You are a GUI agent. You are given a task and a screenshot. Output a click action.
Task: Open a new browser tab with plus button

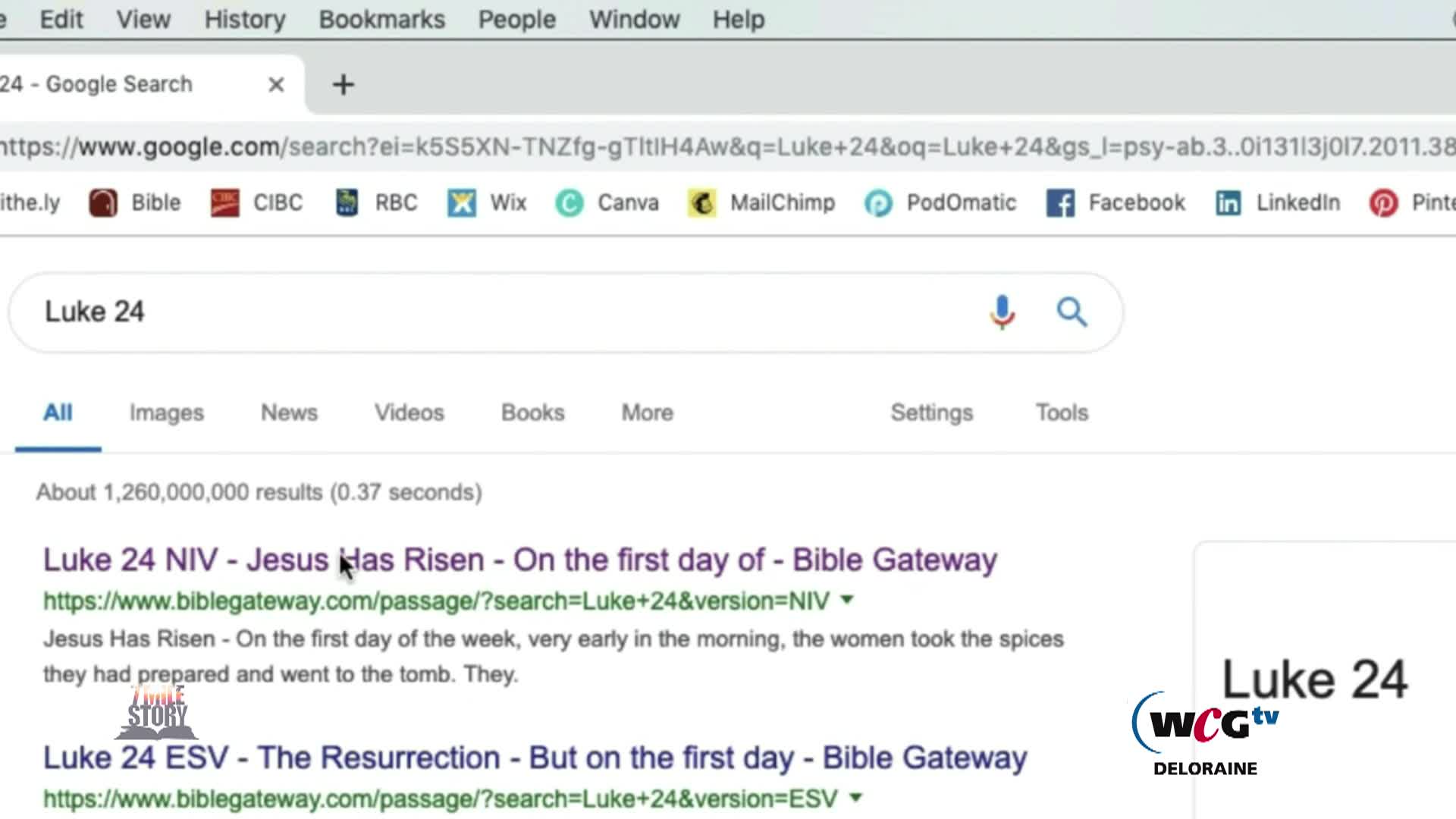tap(343, 84)
